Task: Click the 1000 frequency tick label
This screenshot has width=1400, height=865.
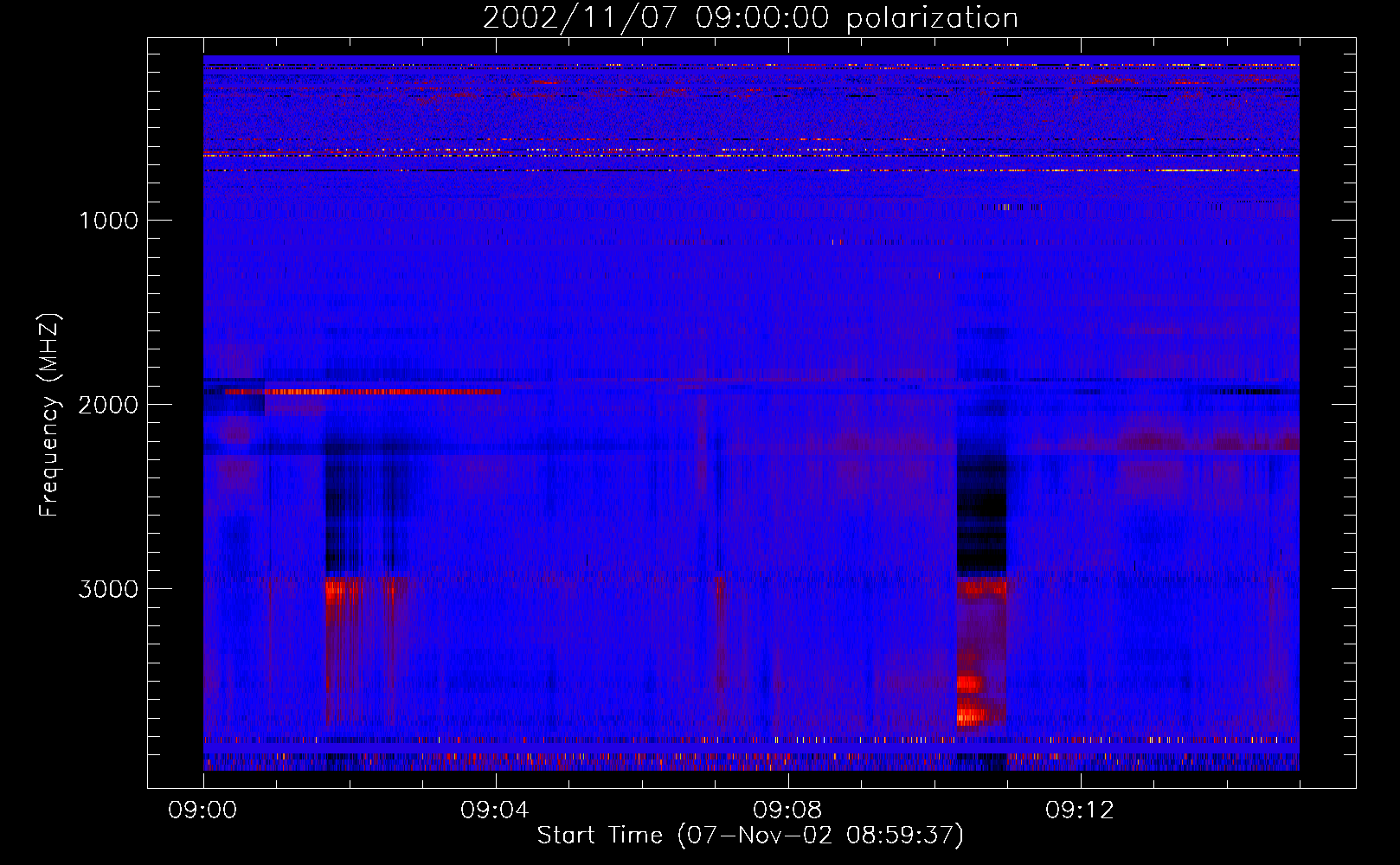Action: tap(108, 221)
